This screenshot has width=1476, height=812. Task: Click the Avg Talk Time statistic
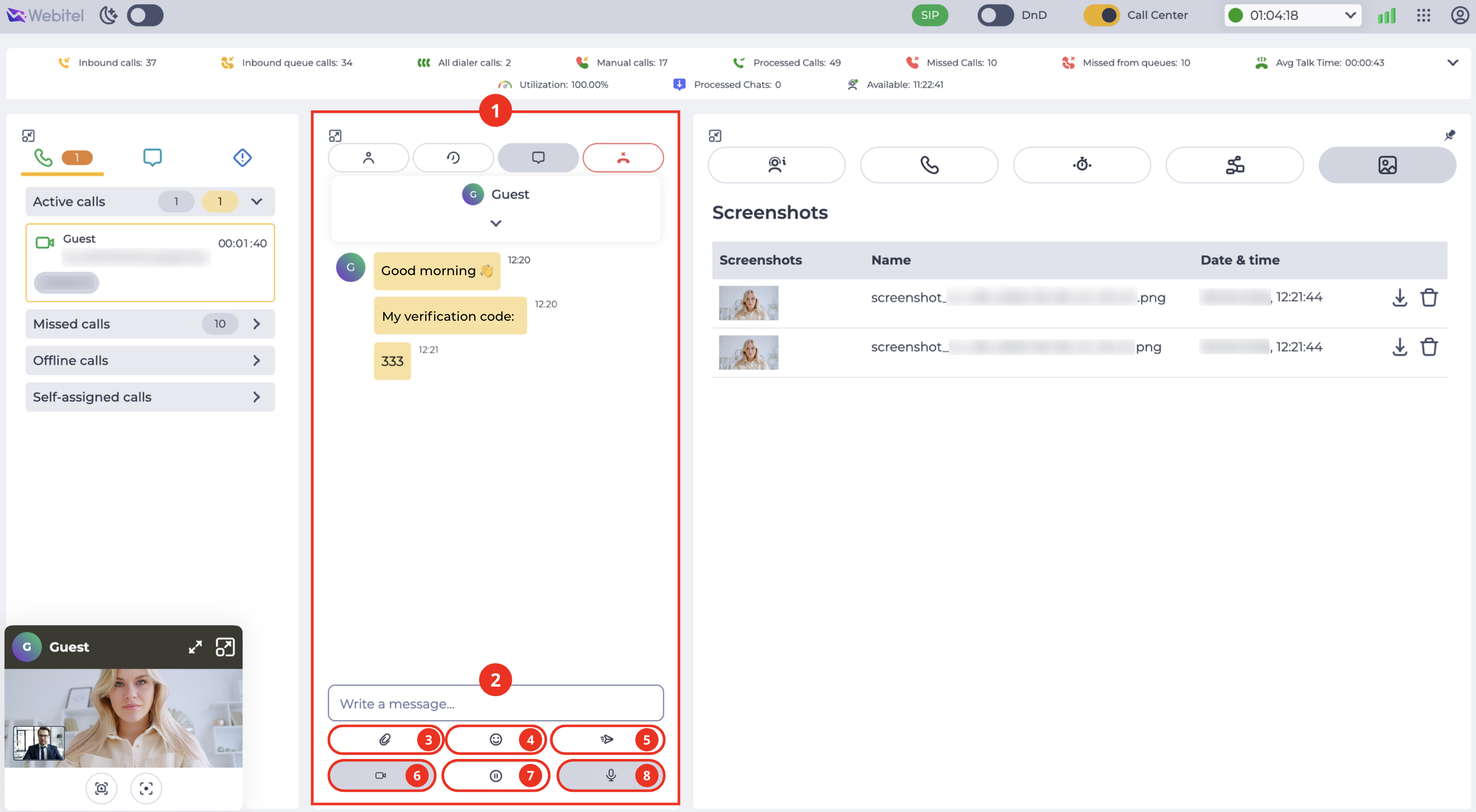1320,62
